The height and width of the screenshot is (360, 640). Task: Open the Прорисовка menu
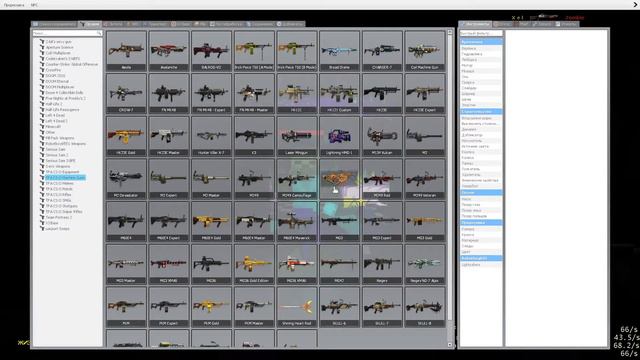coord(14,5)
